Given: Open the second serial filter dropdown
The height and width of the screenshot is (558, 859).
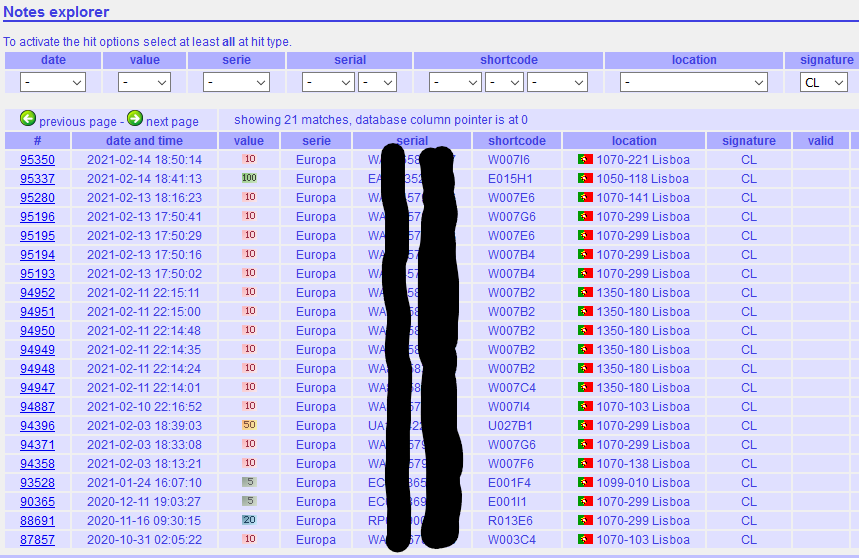Looking at the screenshot, I should [x=377, y=83].
